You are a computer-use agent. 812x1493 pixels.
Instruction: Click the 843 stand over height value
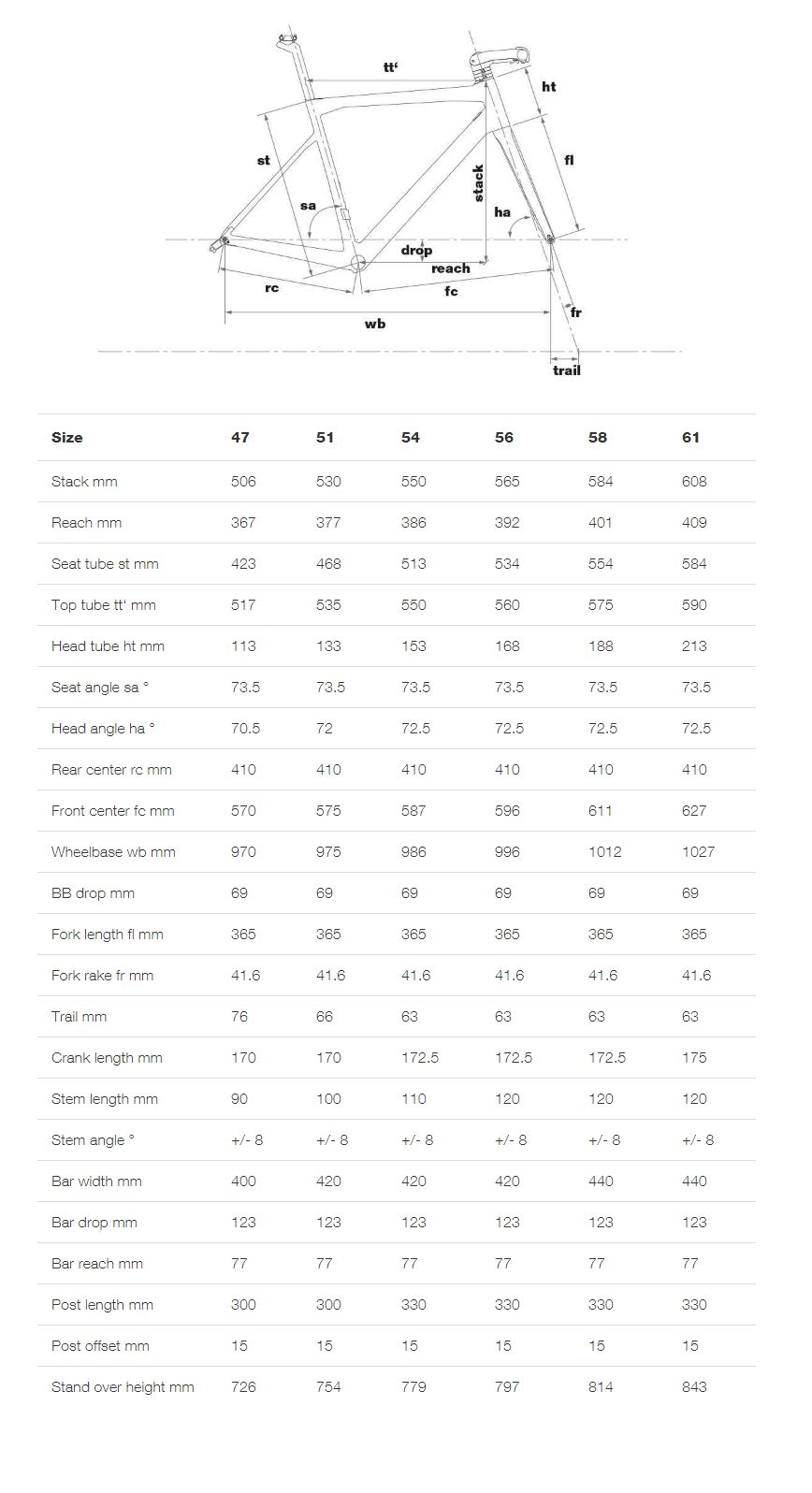[694, 1387]
